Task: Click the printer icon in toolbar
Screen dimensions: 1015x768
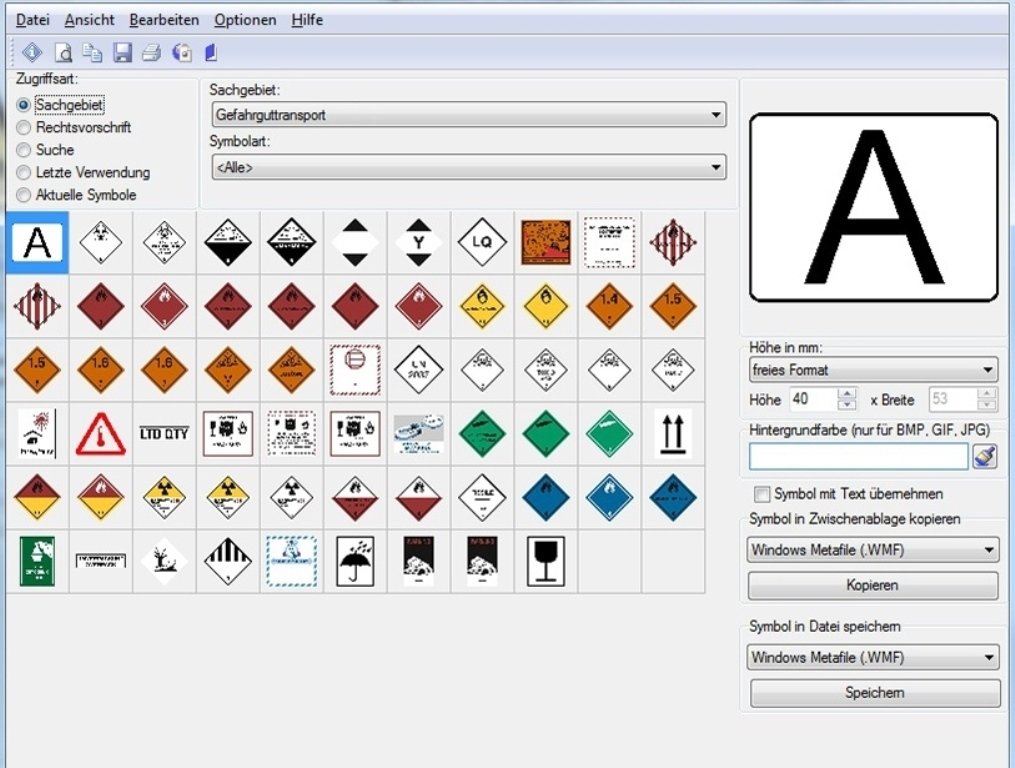Action: pyautogui.click(x=151, y=52)
